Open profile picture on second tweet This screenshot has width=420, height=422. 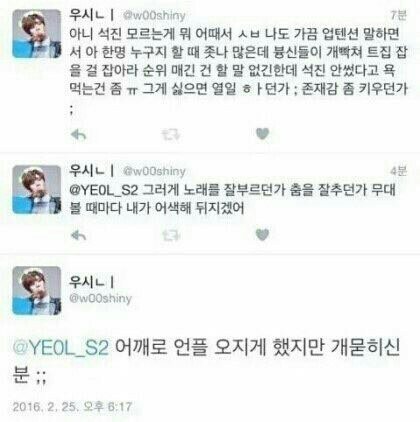37,189
